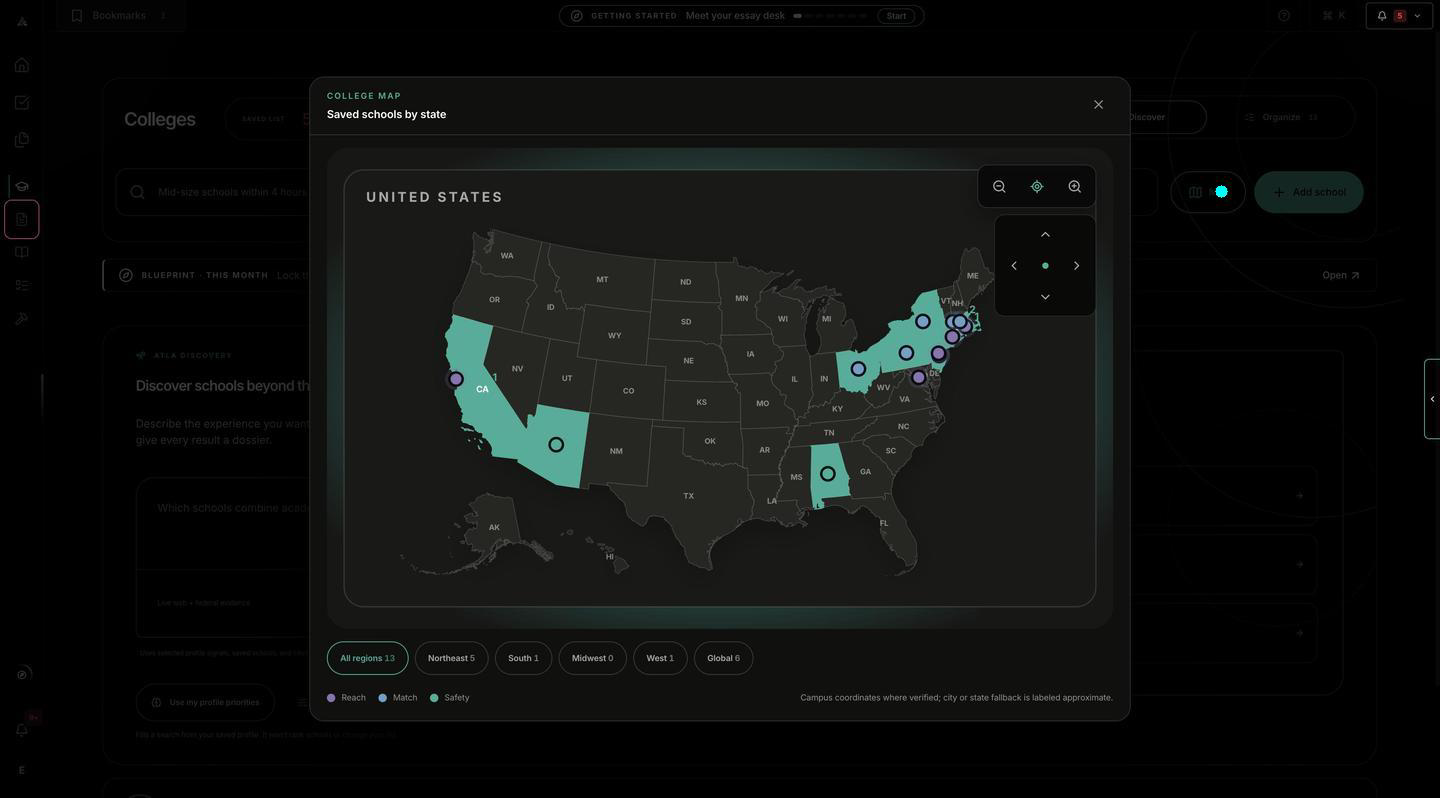Screen dimensions: 1440x798
Task: Click Use my profile priorities
Action: coord(205,703)
